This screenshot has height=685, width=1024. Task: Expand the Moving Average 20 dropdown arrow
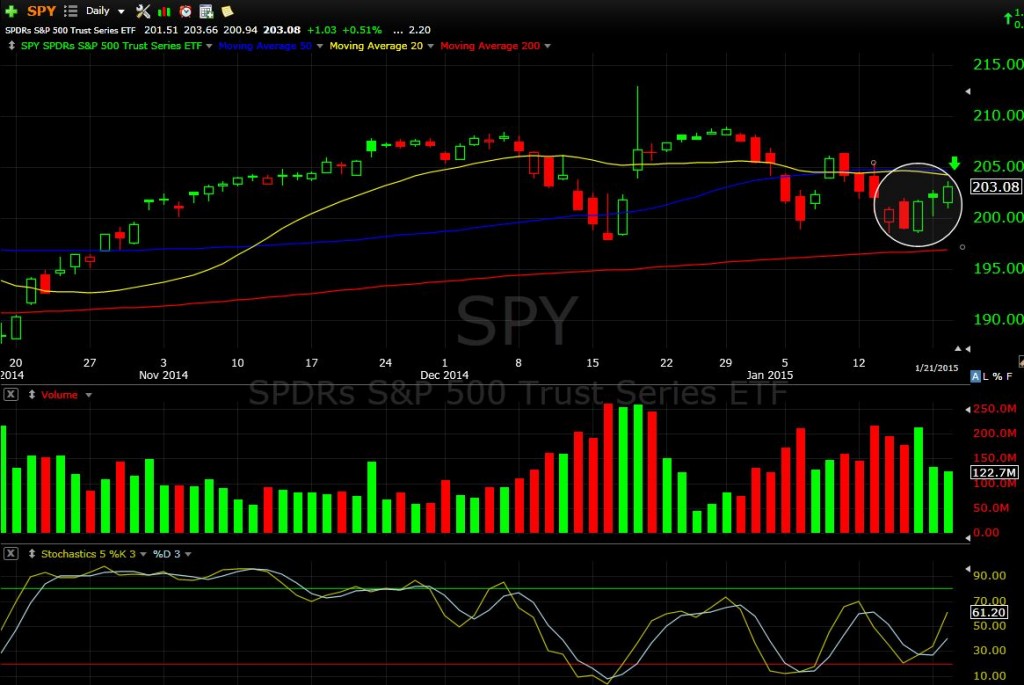coord(430,46)
